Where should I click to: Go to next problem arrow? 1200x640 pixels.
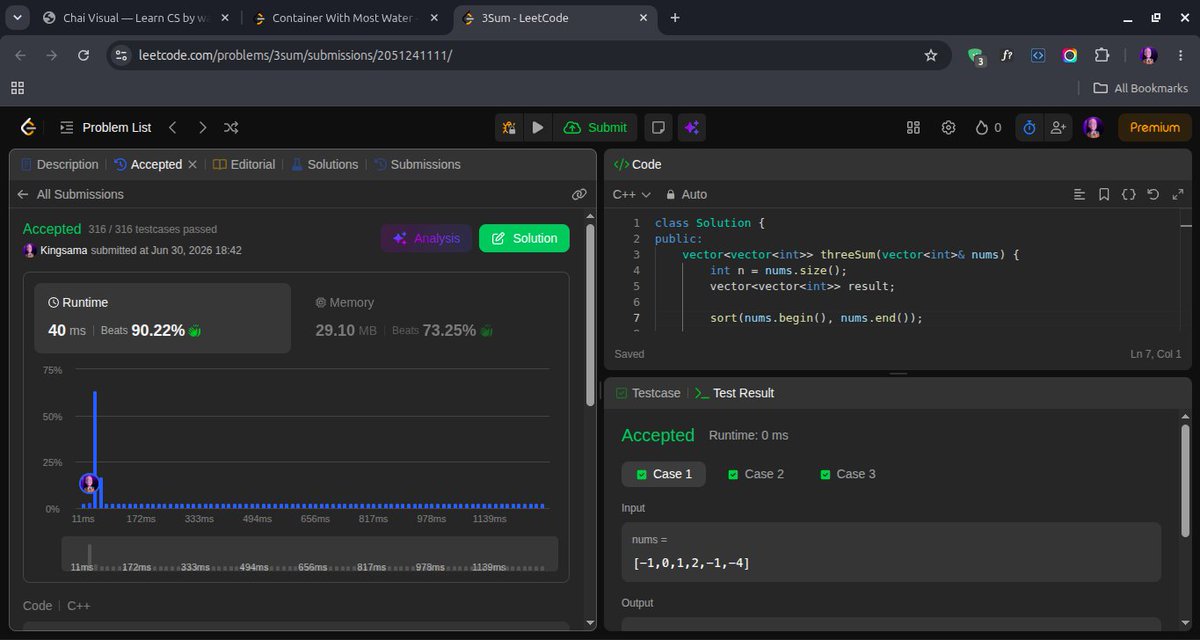(202, 127)
